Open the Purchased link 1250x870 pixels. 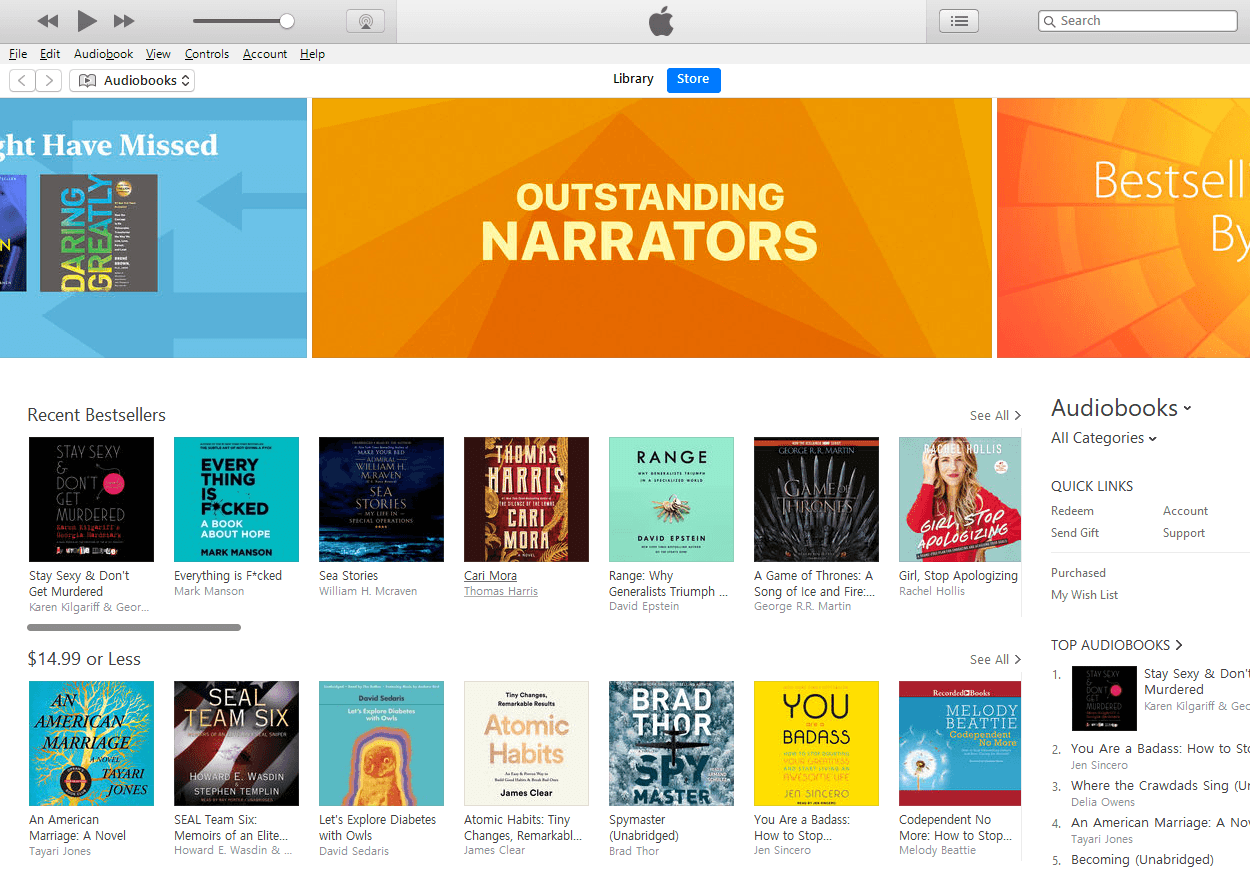click(1078, 573)
